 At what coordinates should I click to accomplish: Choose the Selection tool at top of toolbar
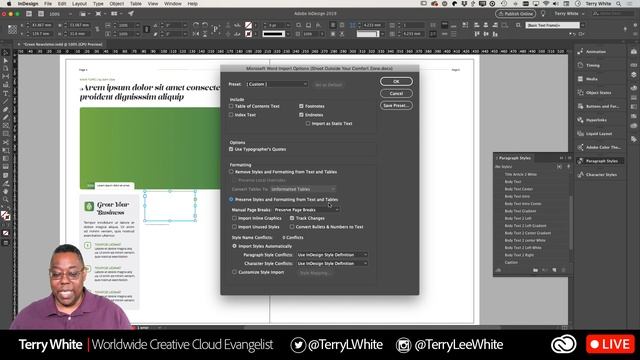click(6, 53)
